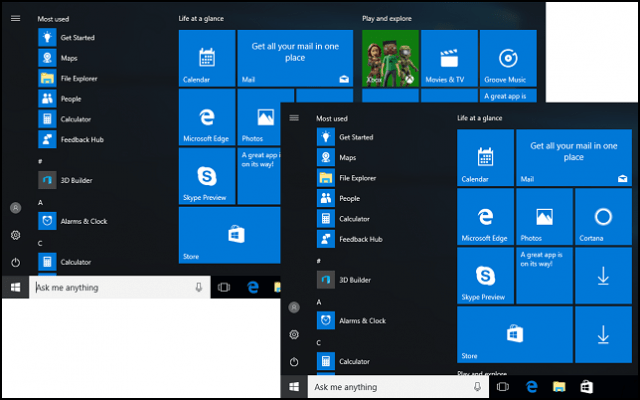Viewport: 640px width, 400px height.
Task: Open People in the back Start menu list
Action: [x=60, y=99]
